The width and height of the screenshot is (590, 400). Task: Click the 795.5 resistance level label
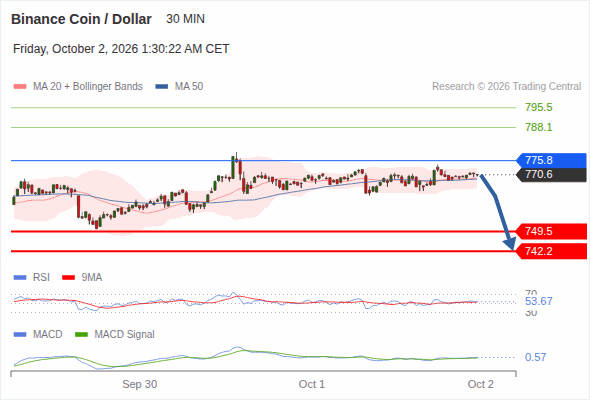[539, 108]
